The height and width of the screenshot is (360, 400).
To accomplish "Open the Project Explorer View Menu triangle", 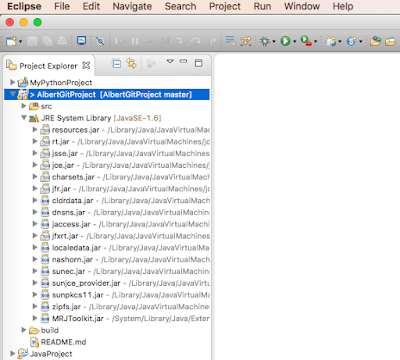I will 170,61.
